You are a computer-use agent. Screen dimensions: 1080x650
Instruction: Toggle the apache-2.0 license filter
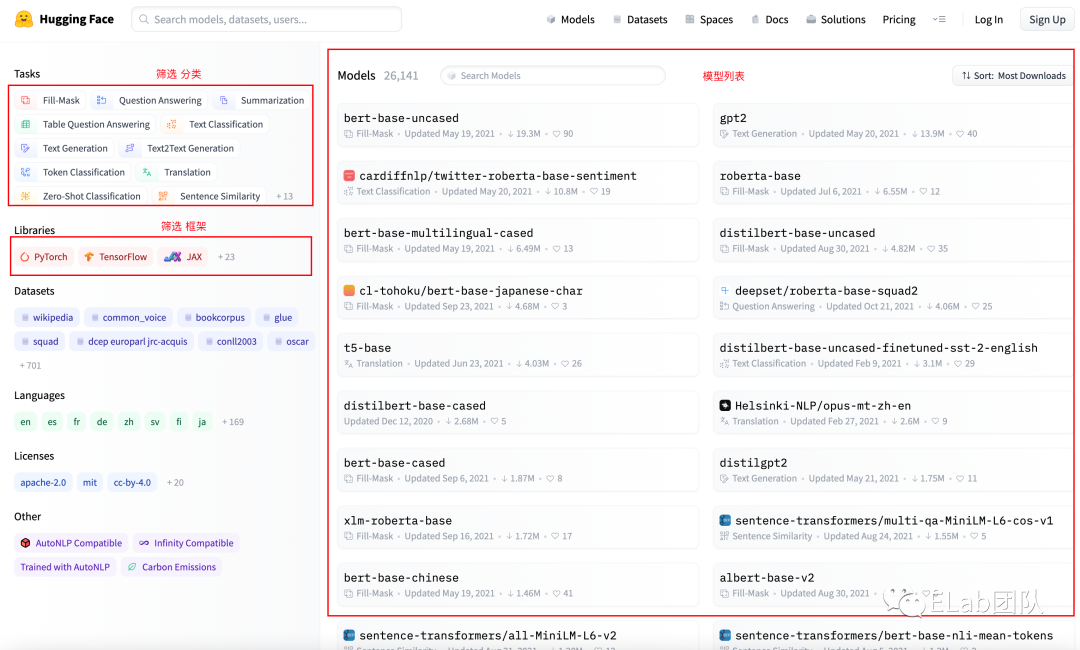(x=43, y=483)
